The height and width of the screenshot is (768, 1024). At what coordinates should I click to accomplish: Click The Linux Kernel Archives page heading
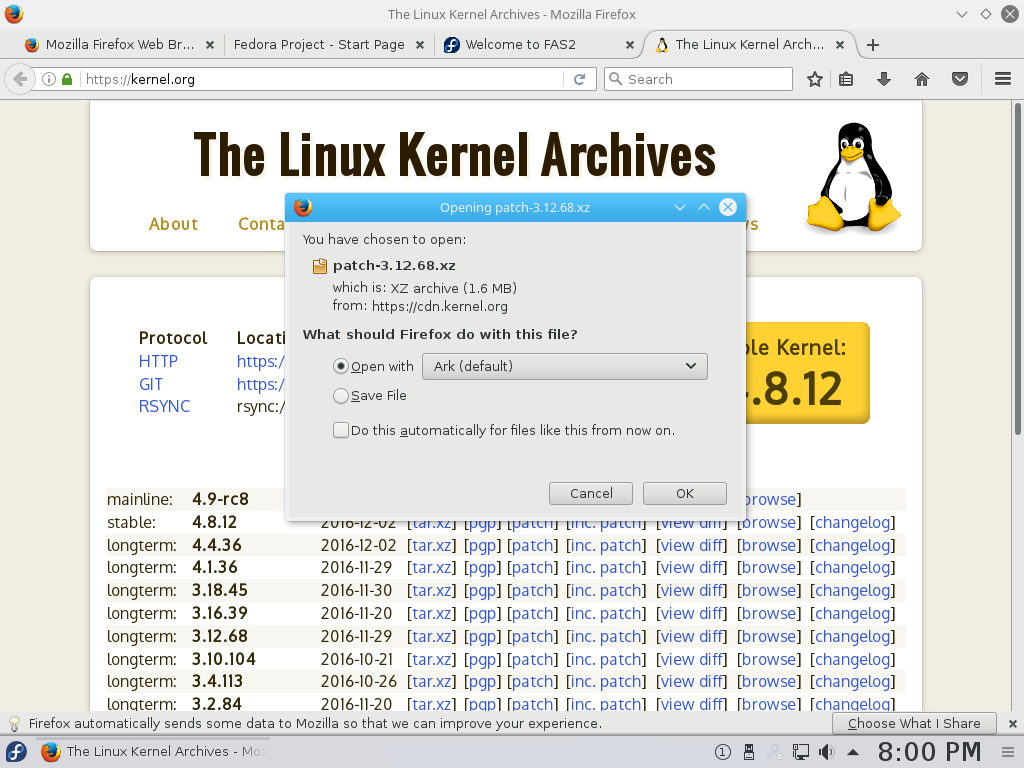tap(455, 155)
